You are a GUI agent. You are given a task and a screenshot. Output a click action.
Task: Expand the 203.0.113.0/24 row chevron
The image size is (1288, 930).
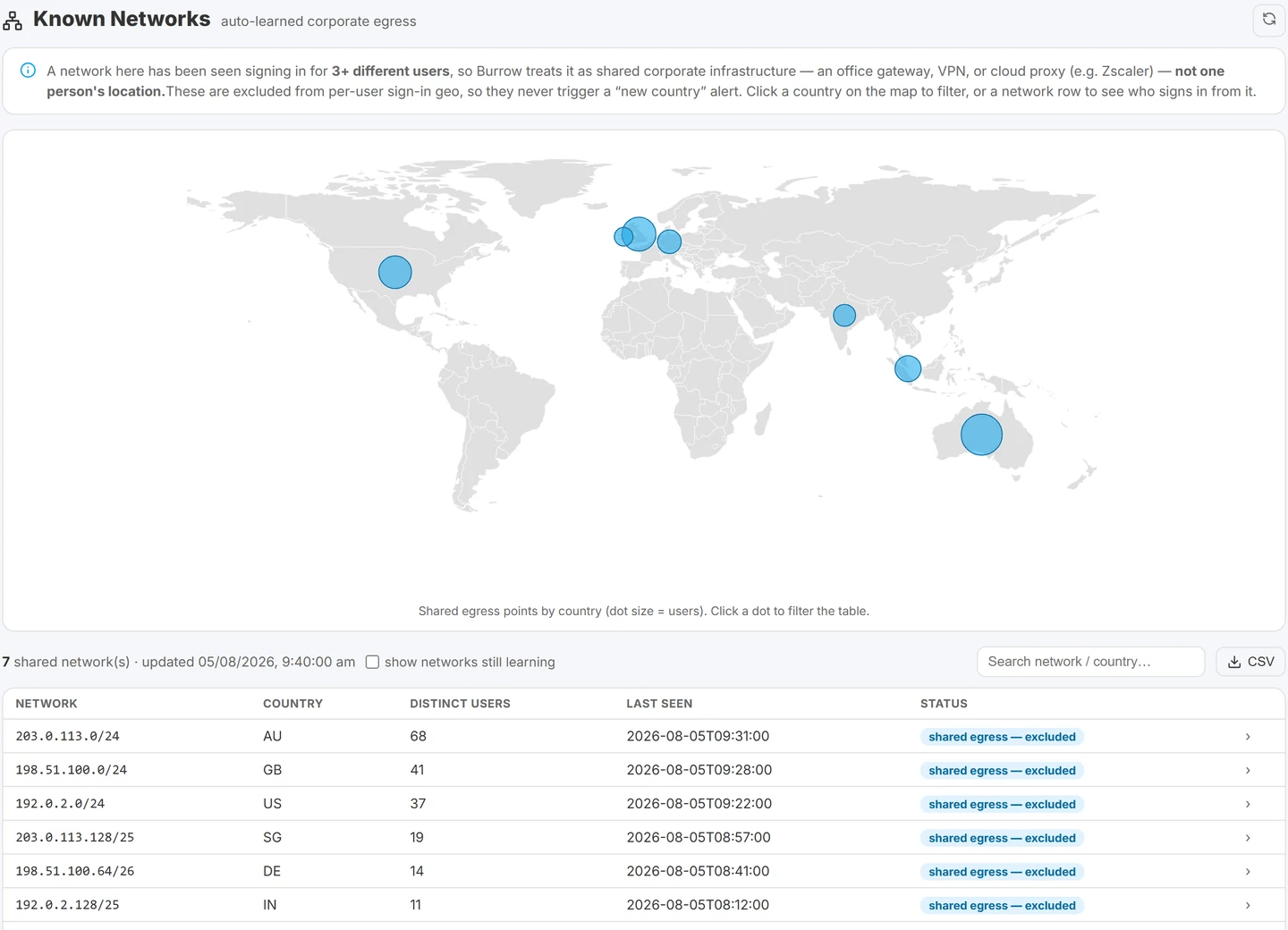(x=1248, y=737)
